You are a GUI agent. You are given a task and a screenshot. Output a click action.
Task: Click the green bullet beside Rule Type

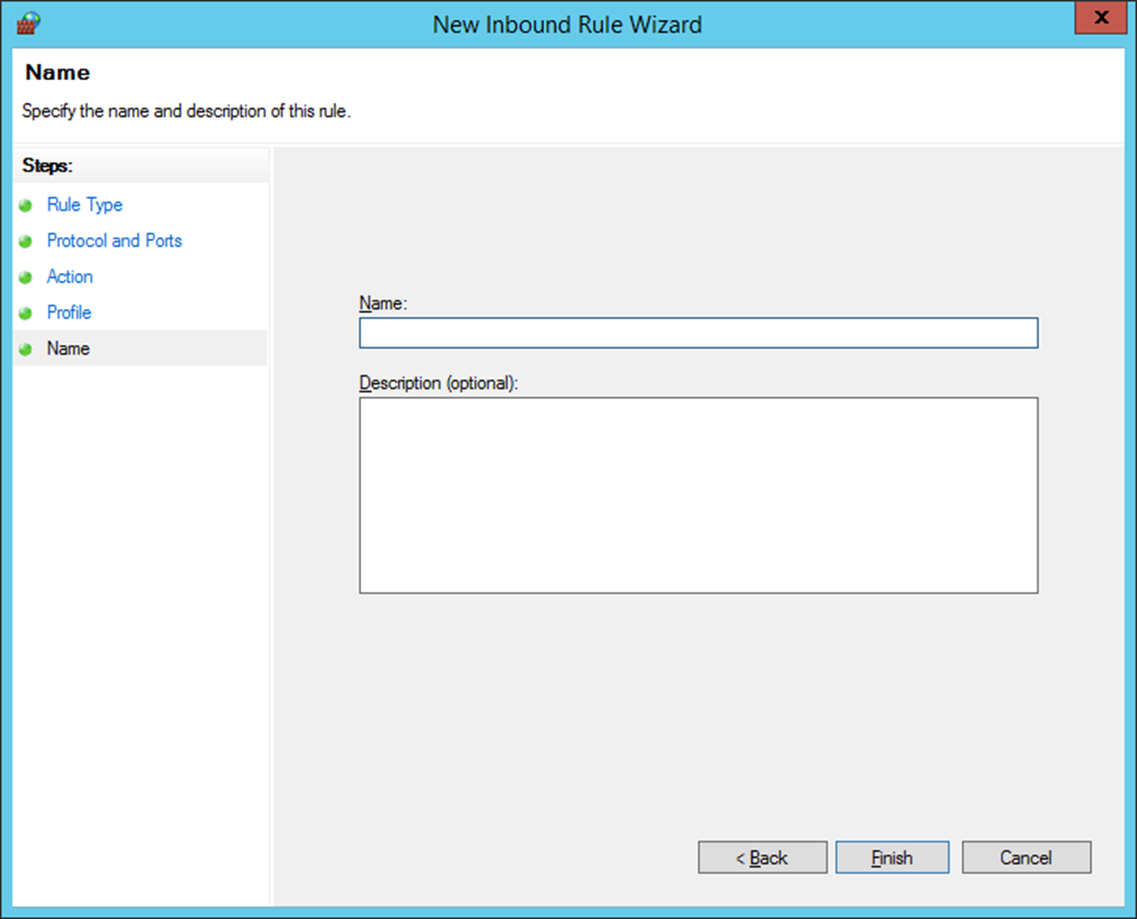tap(26, 206)
